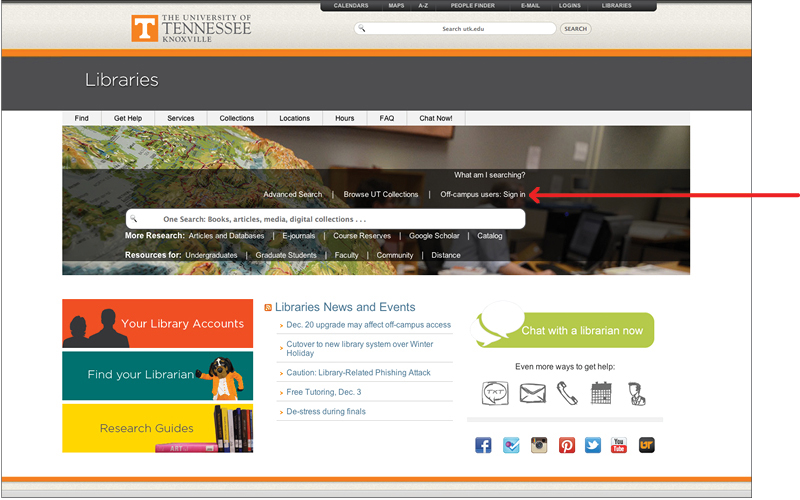The image size is (800, 500).
Task: Open resources for Graduate Students
Action: tap(286, 255)
